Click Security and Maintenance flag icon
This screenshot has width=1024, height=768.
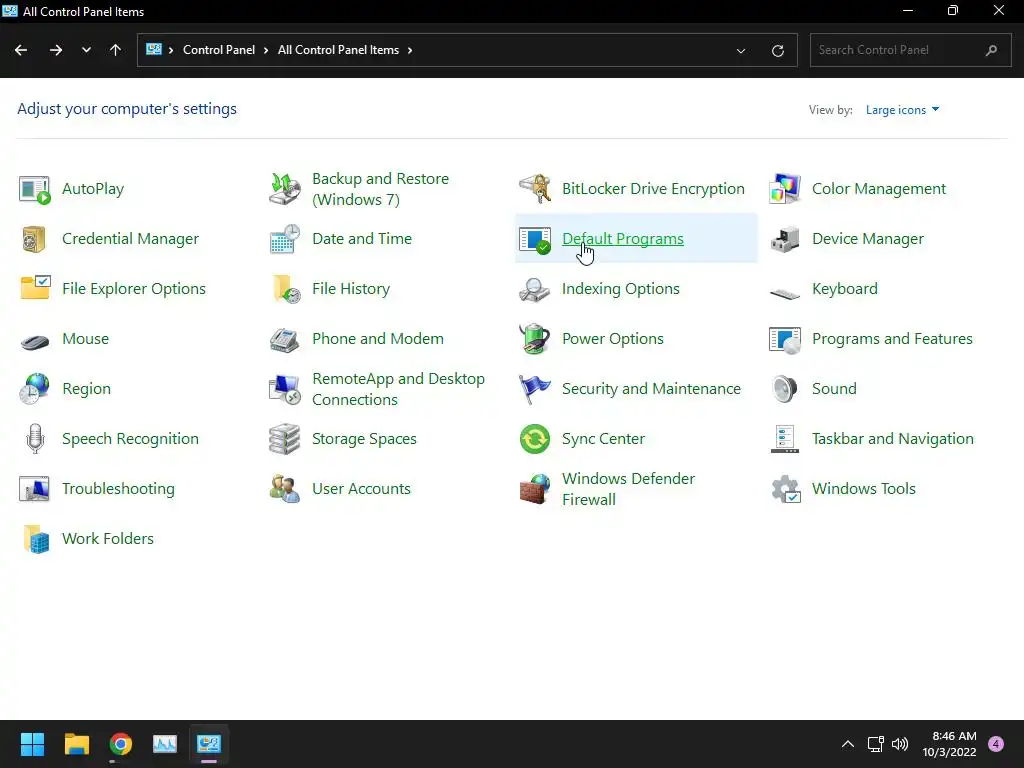pyautogui.click(x=534, y=389)
